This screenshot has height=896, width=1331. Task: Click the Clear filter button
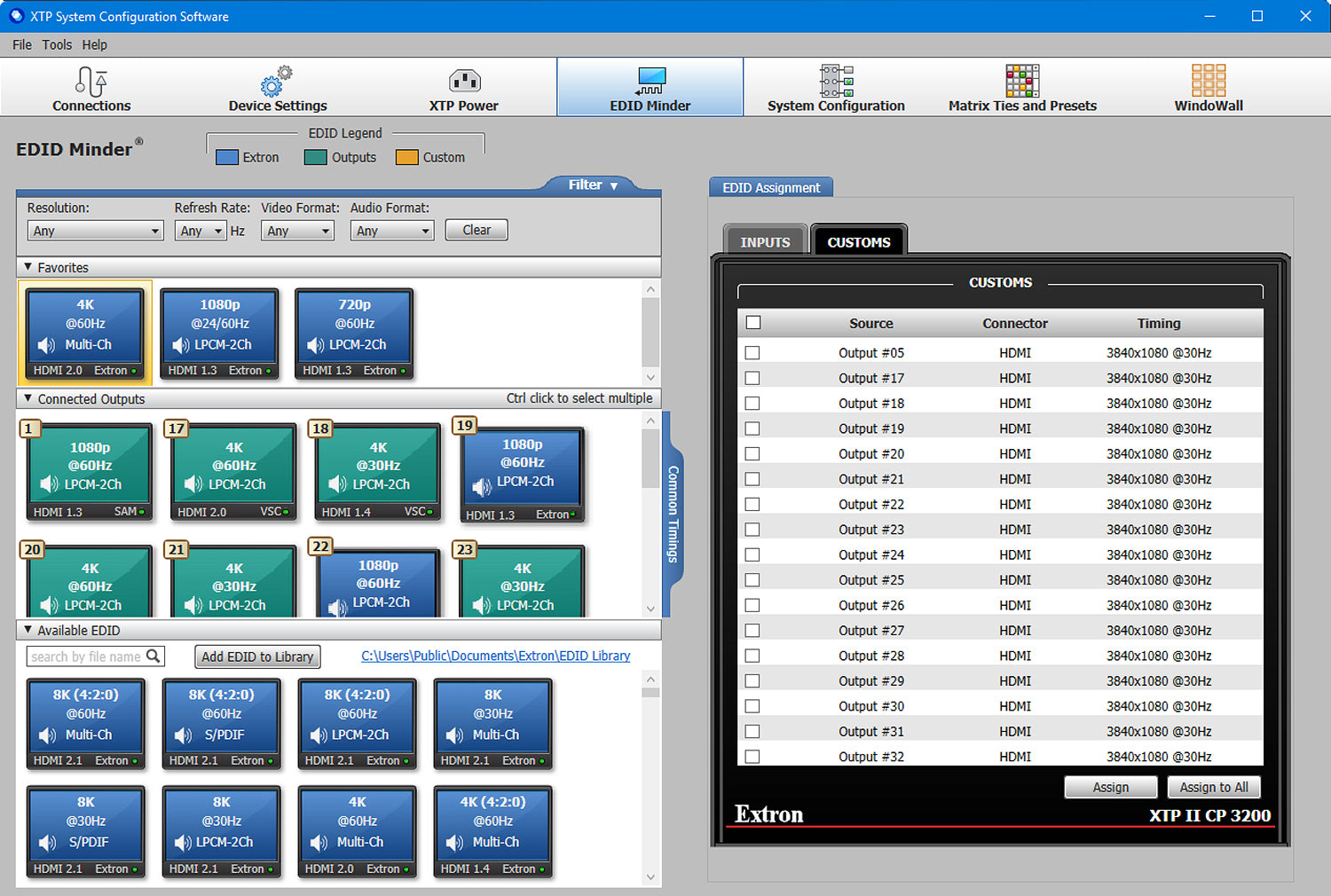click(x=476, y=230)
